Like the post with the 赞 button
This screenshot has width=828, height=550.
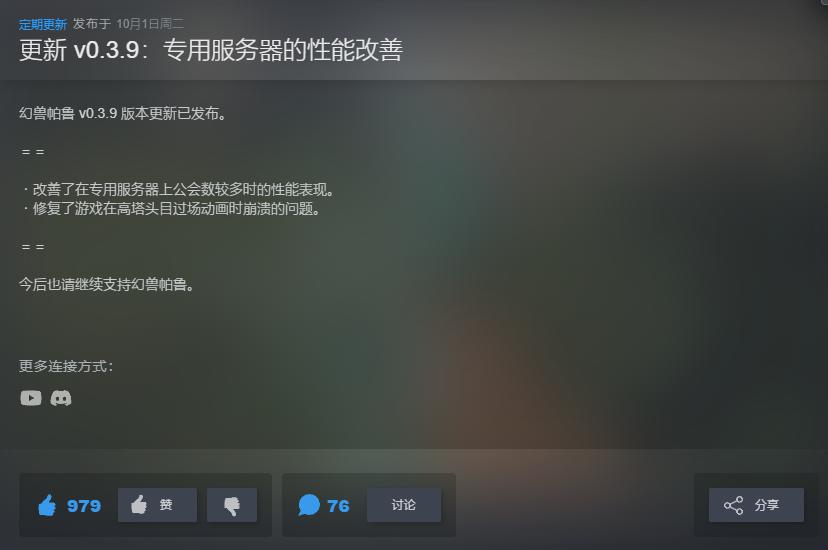pos(157,505)
